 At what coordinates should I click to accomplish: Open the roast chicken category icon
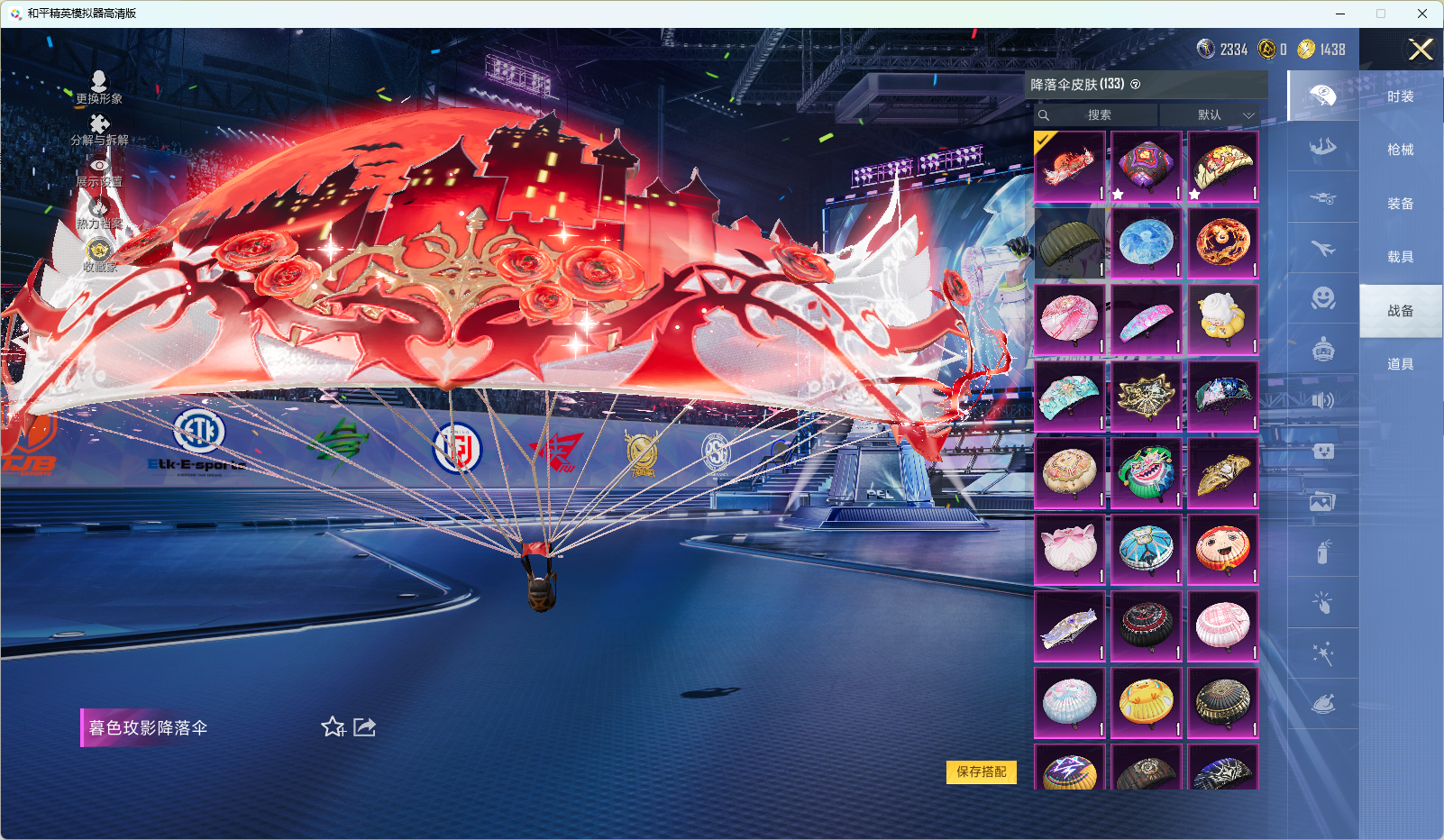[1323, 704]
